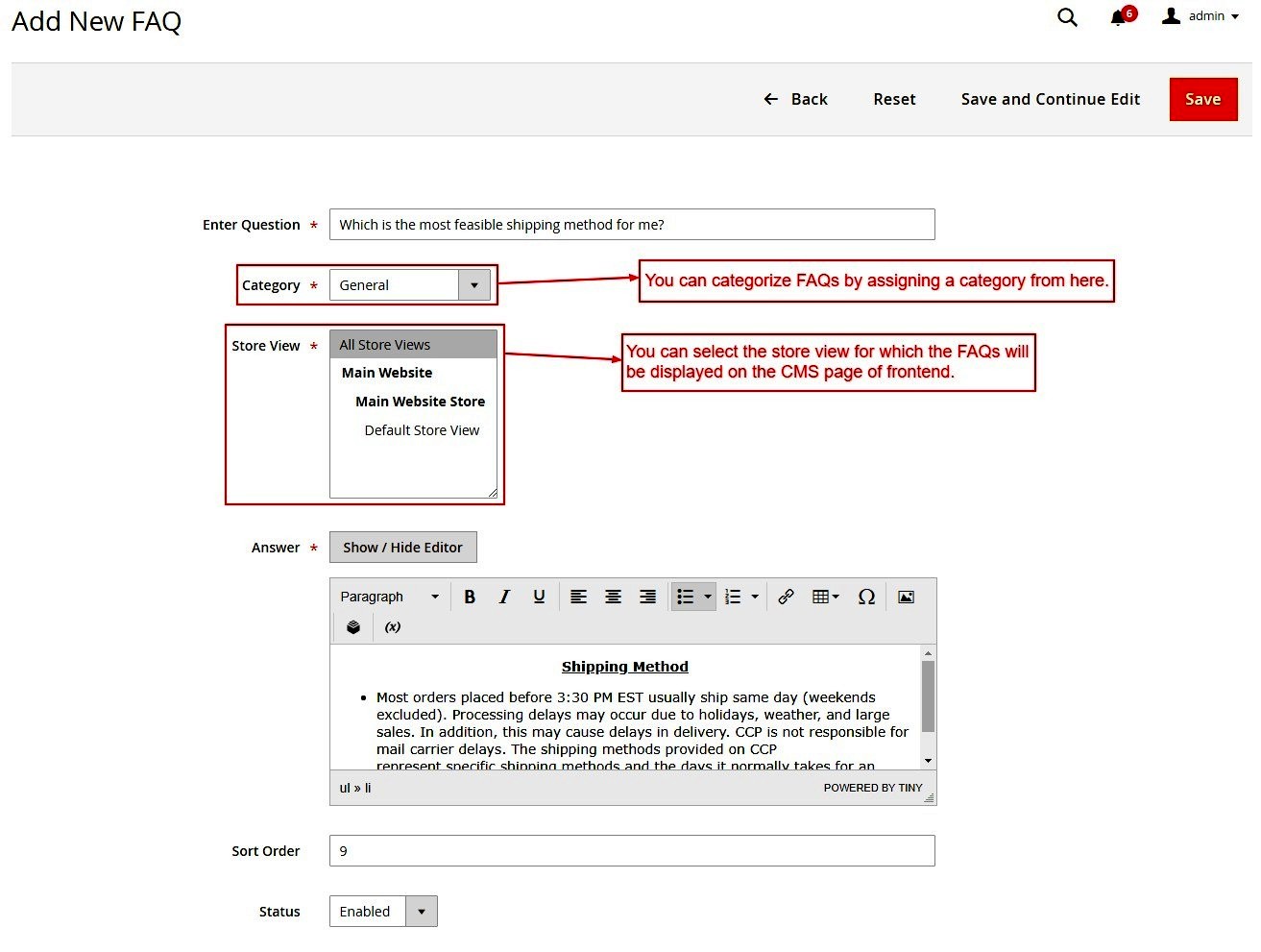1261x952 pixels.
Task: Insert a special character using the omega icon
Action: coord(866,596)
